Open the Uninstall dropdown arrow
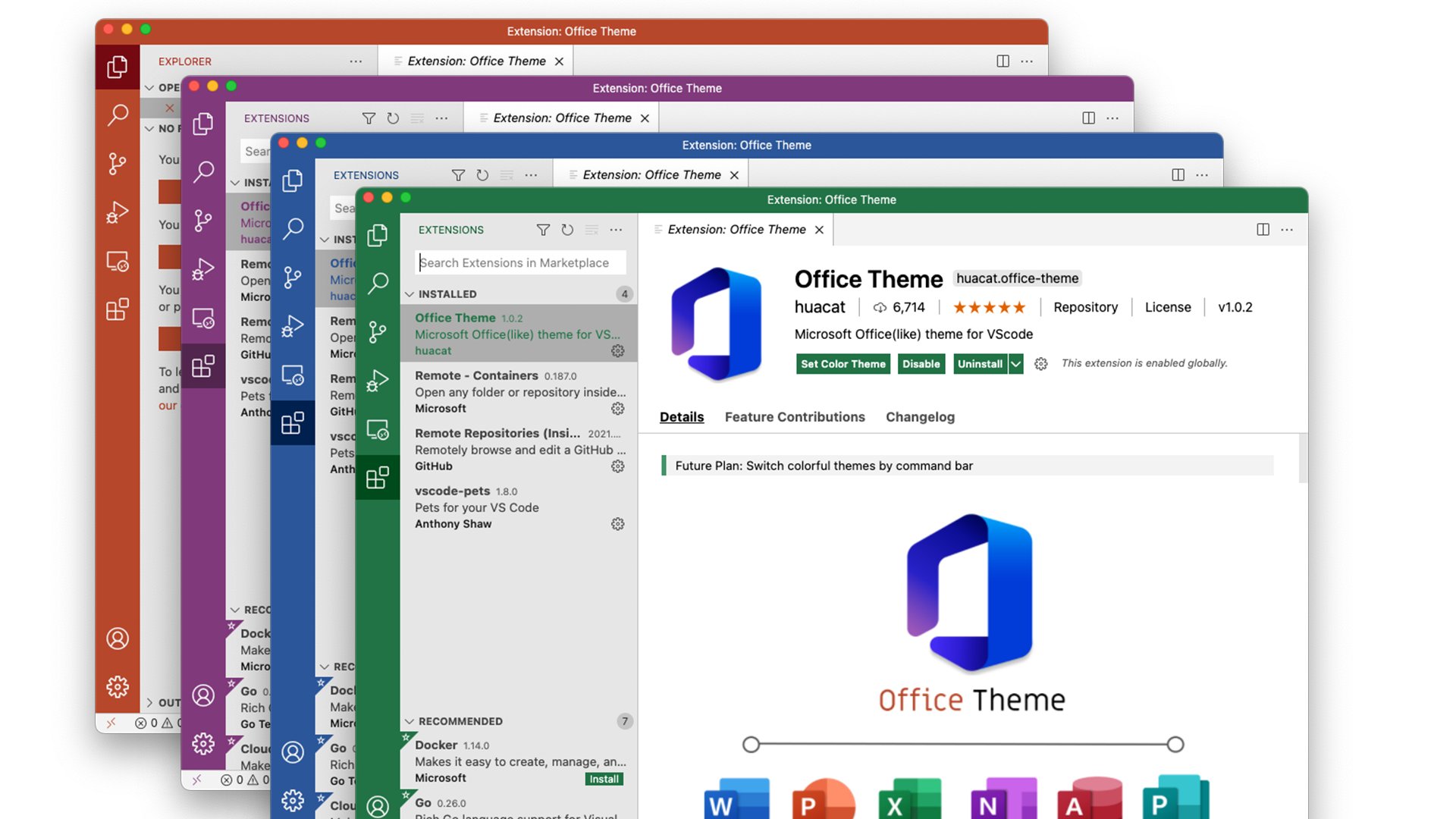Image resolution: width=1456 pixels, height=819 pixels. [x=1016, y=364]
